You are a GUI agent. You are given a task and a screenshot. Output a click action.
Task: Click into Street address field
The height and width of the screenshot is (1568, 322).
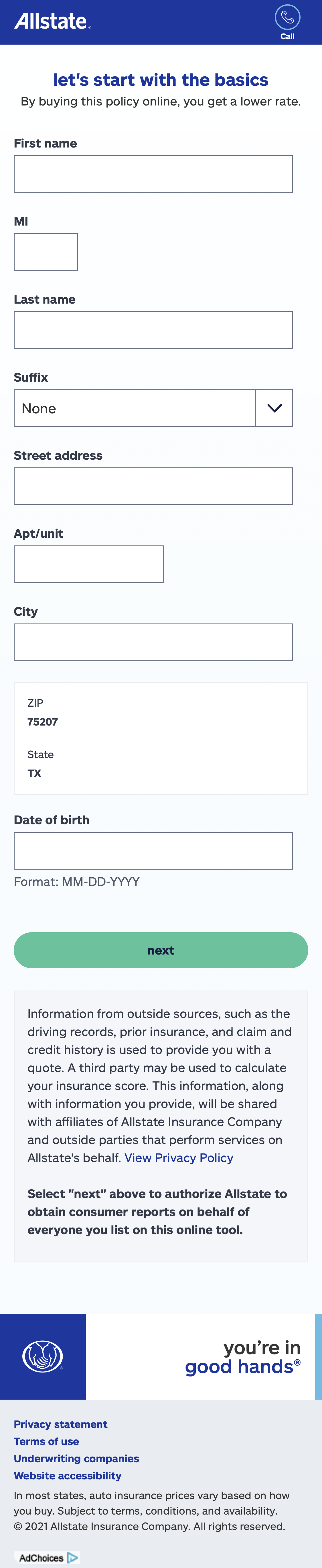click(x=153, y=486)
